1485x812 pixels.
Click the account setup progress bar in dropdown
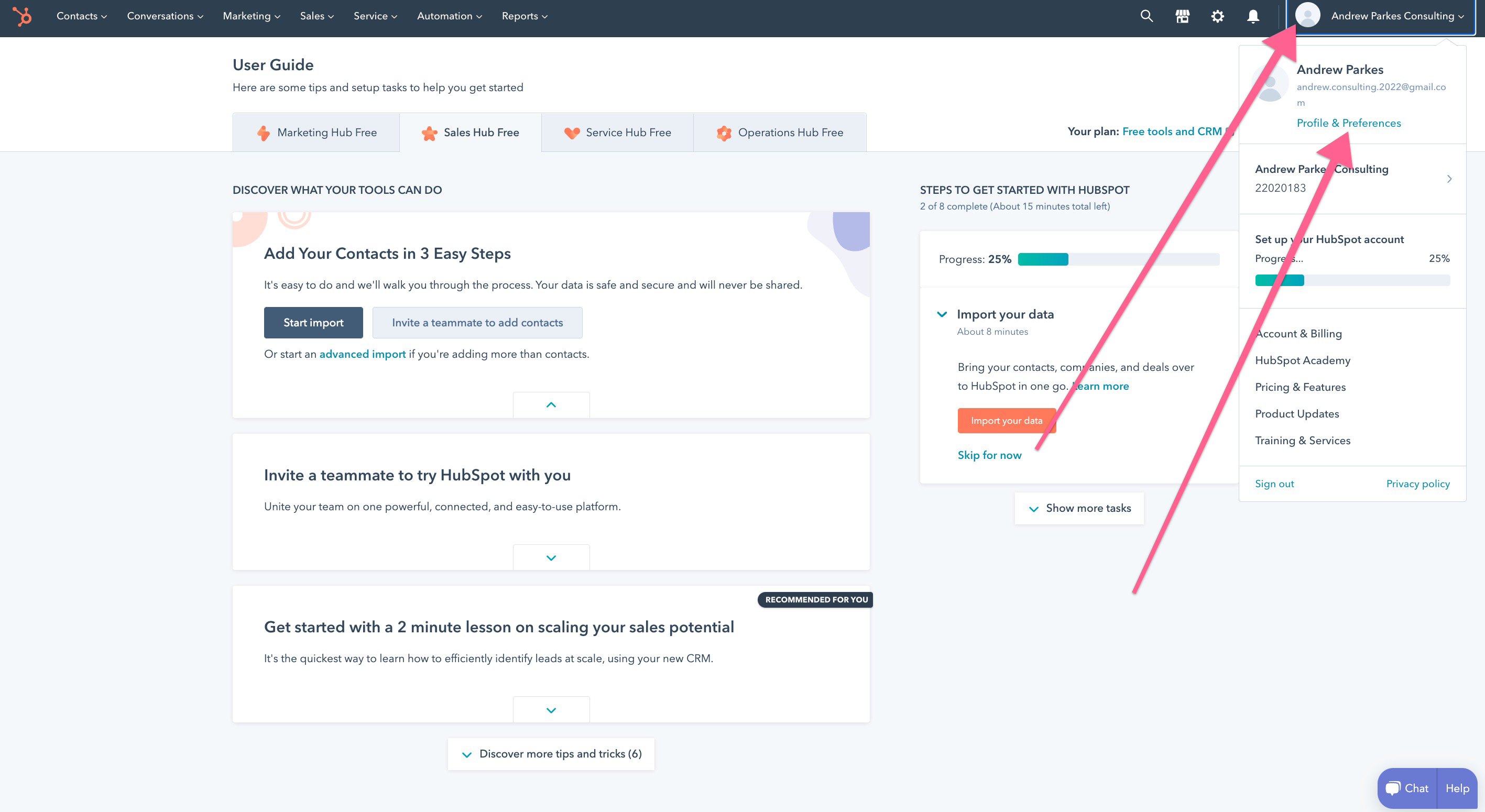pyautogui.click(x=1352, y=280)
